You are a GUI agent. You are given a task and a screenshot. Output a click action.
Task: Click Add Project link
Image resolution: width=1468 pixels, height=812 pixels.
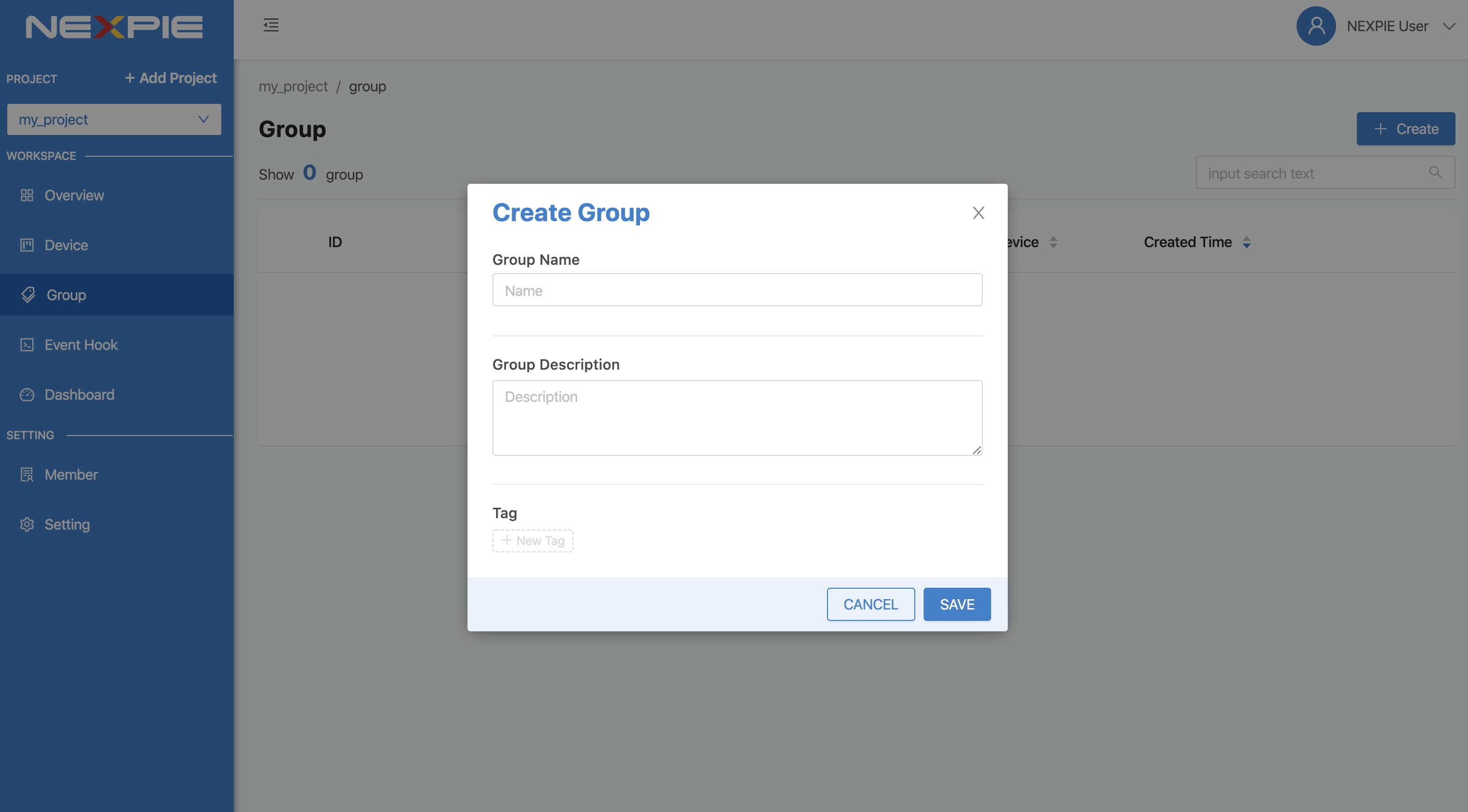(170, 78)
